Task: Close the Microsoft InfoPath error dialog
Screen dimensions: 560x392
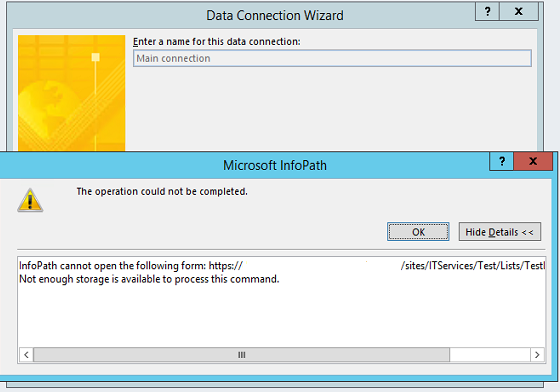Action: (533, 161)
